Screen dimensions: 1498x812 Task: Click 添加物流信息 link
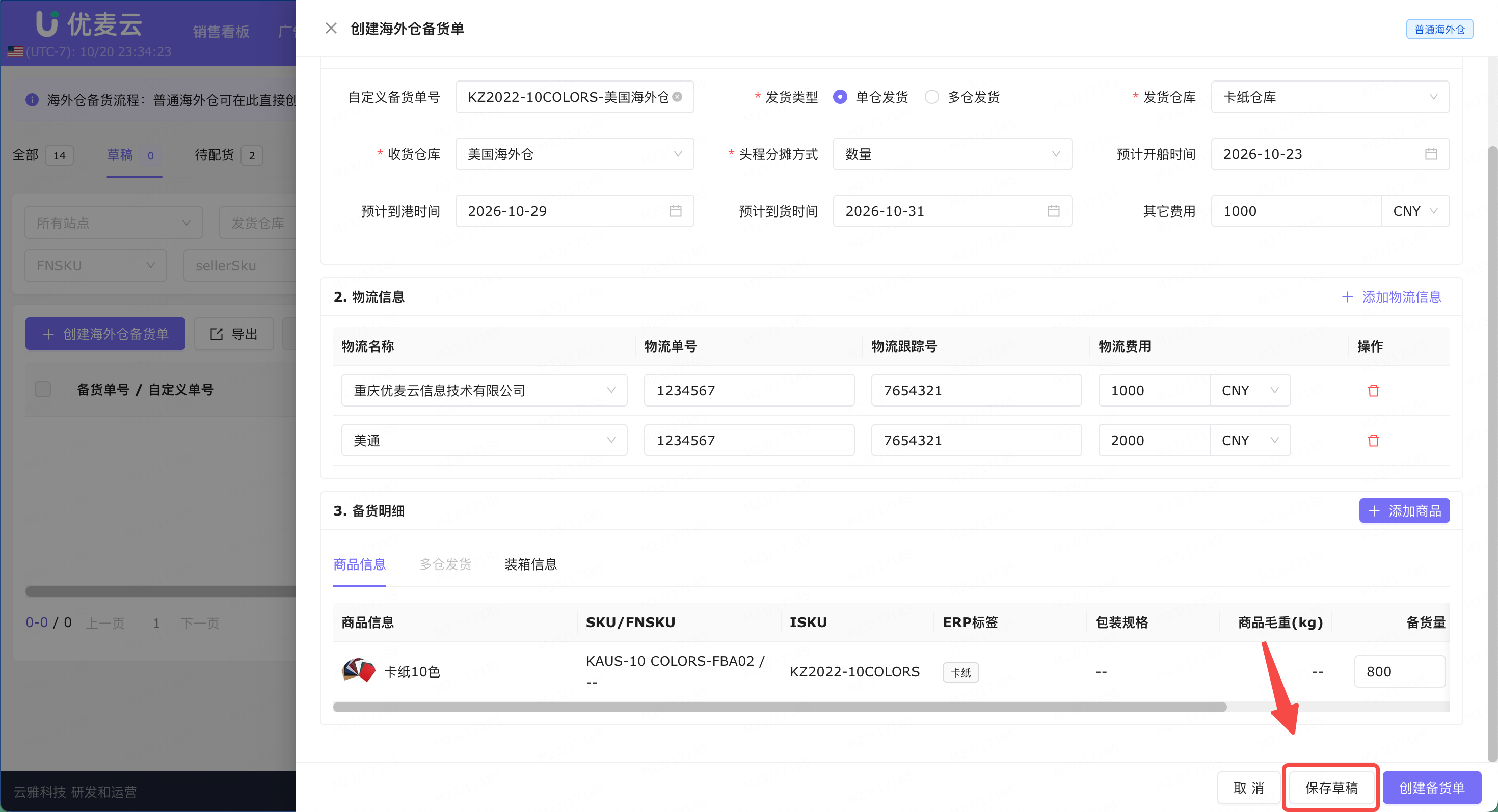[x=1392, y=297]
